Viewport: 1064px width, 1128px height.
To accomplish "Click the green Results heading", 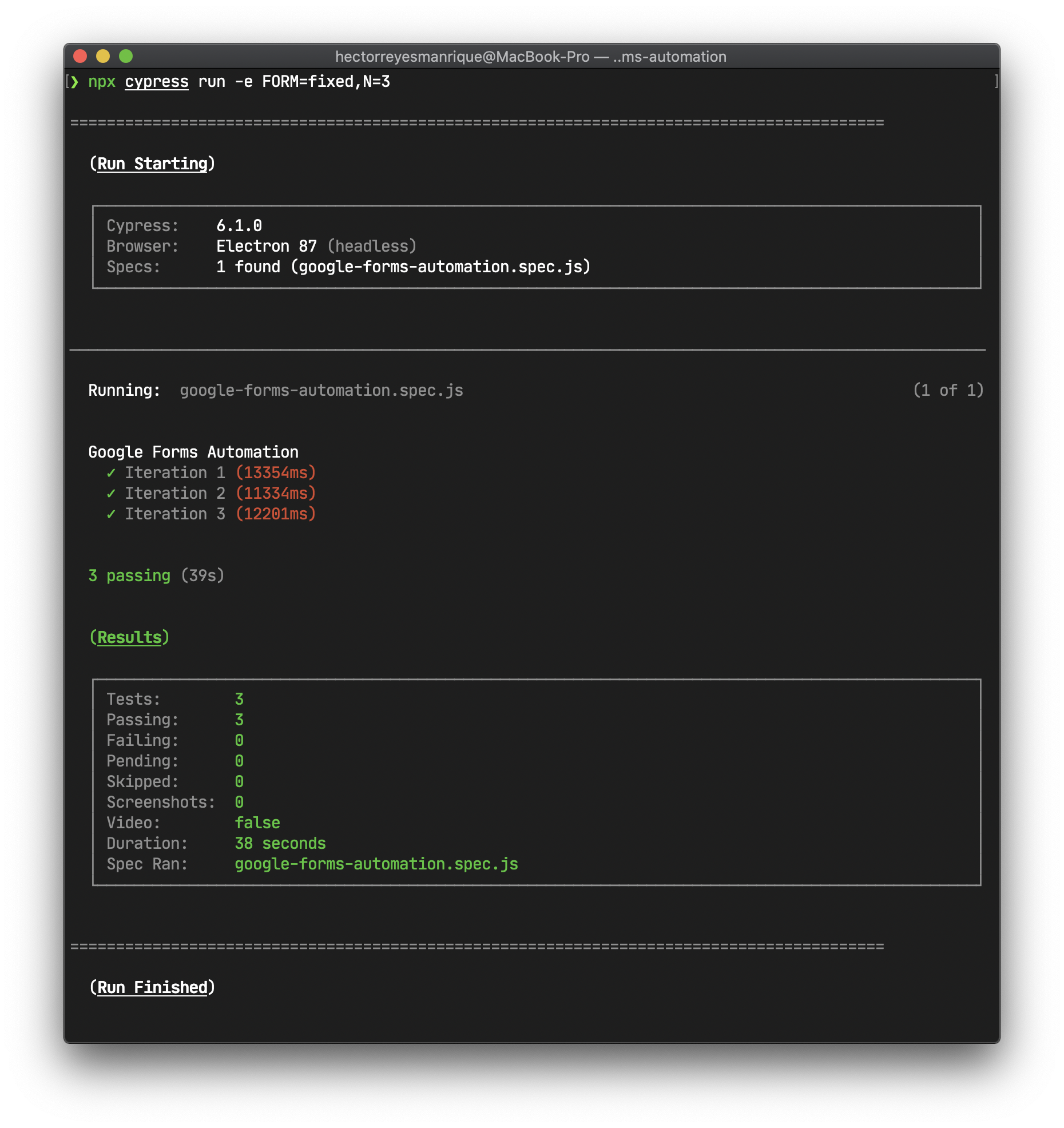I will pyautogui.click(x=129, y=637).
